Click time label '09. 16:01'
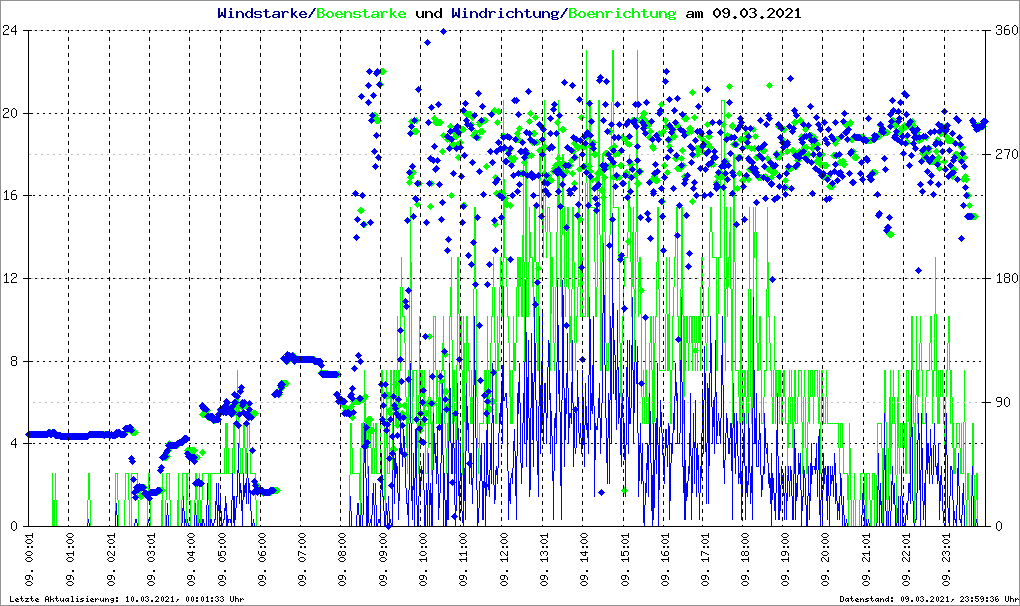This screenshot has height=606, width=1020. 665,559
